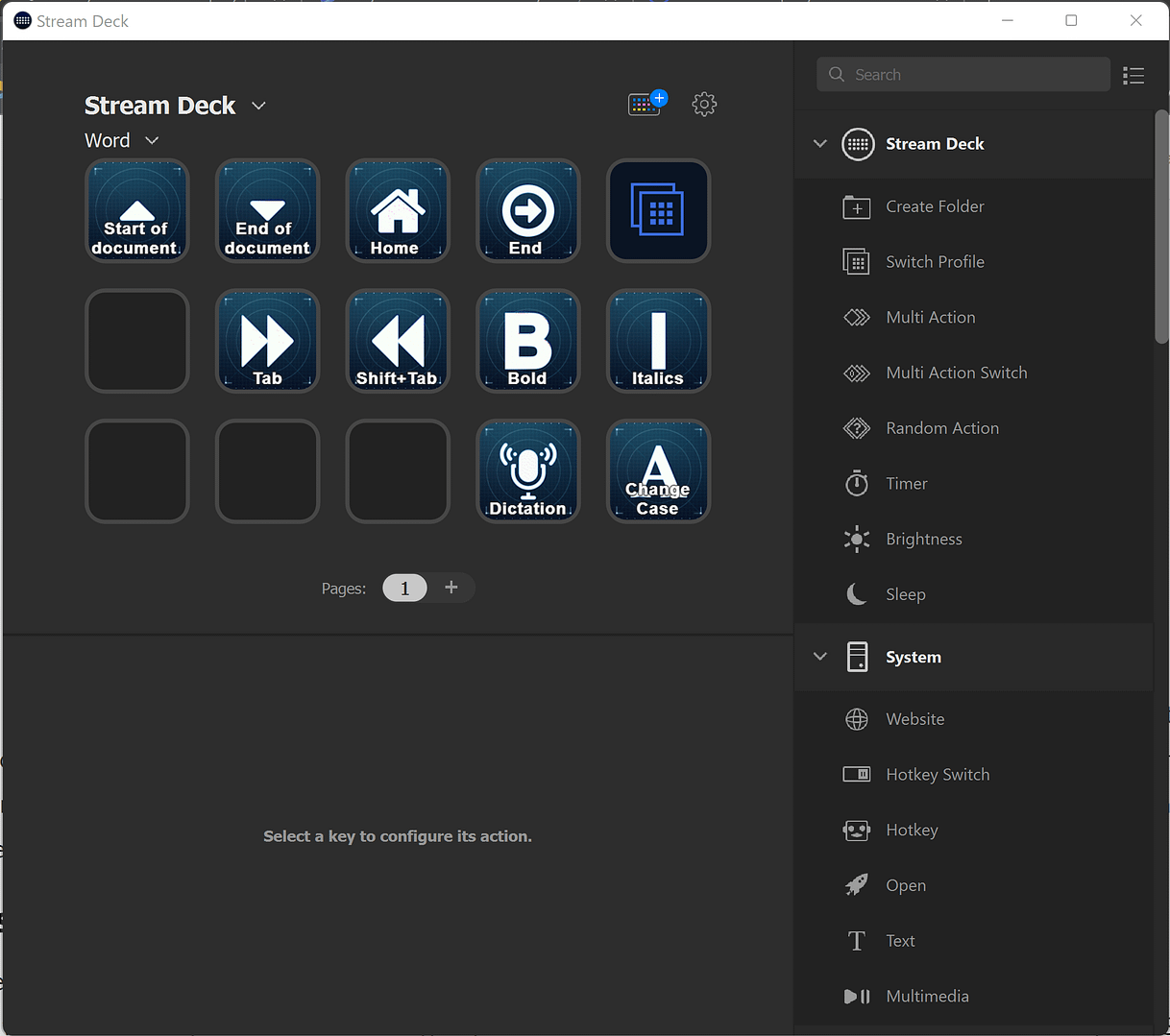Screen dimensions: 1170x1036
Task: Open preferences with the gear icon
Action: (704, 105)
